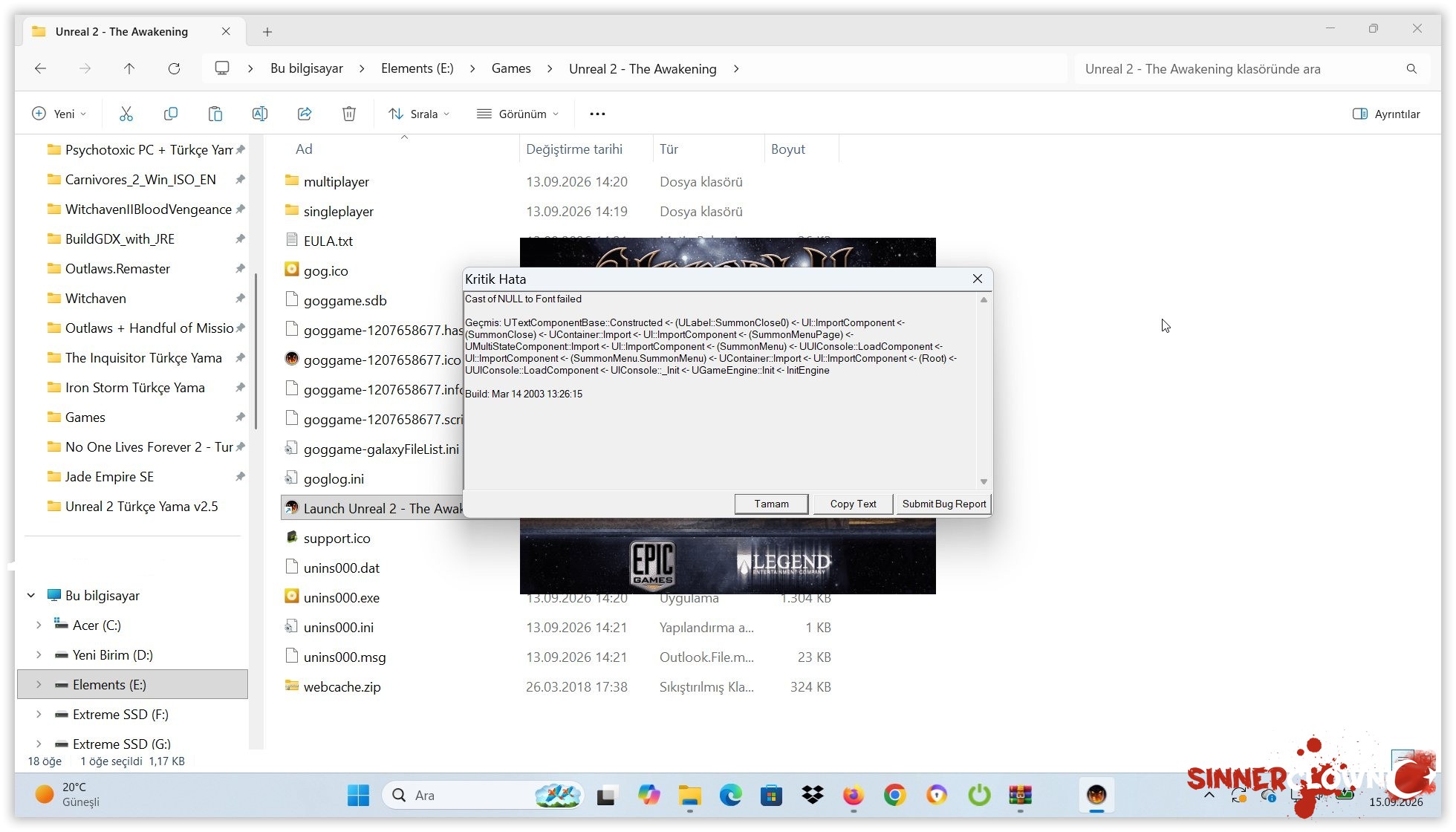Click the Submit Bug Report button
The height and width of the screenshot is (832, 1456).
tap(944, 504)
